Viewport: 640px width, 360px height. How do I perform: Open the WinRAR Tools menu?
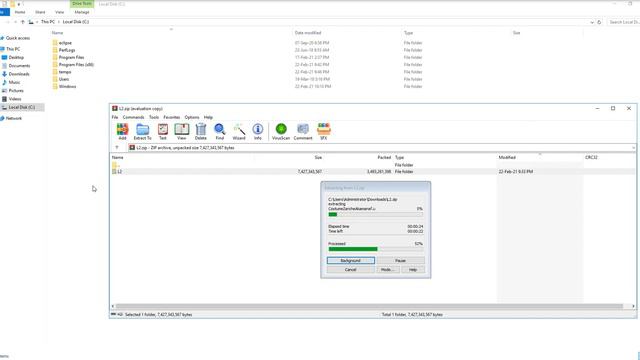point(154,117)
